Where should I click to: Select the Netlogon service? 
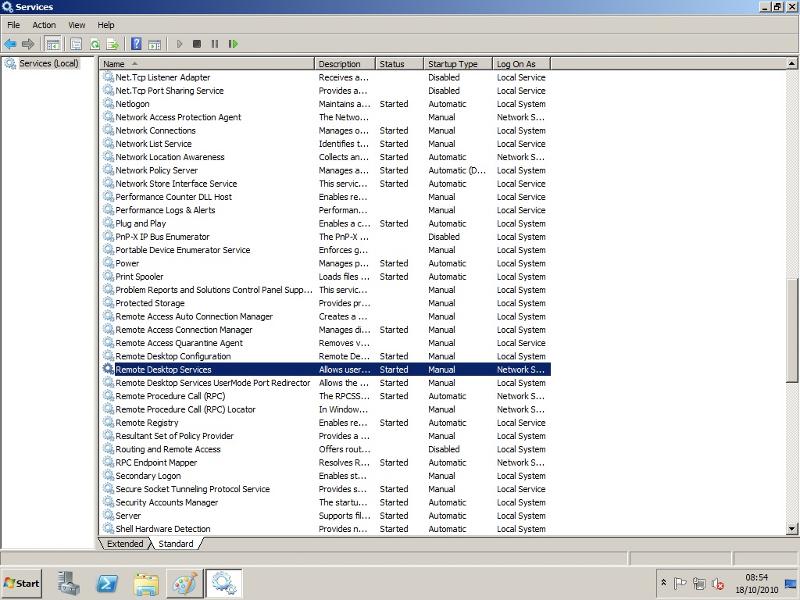[x=325, y=104]
